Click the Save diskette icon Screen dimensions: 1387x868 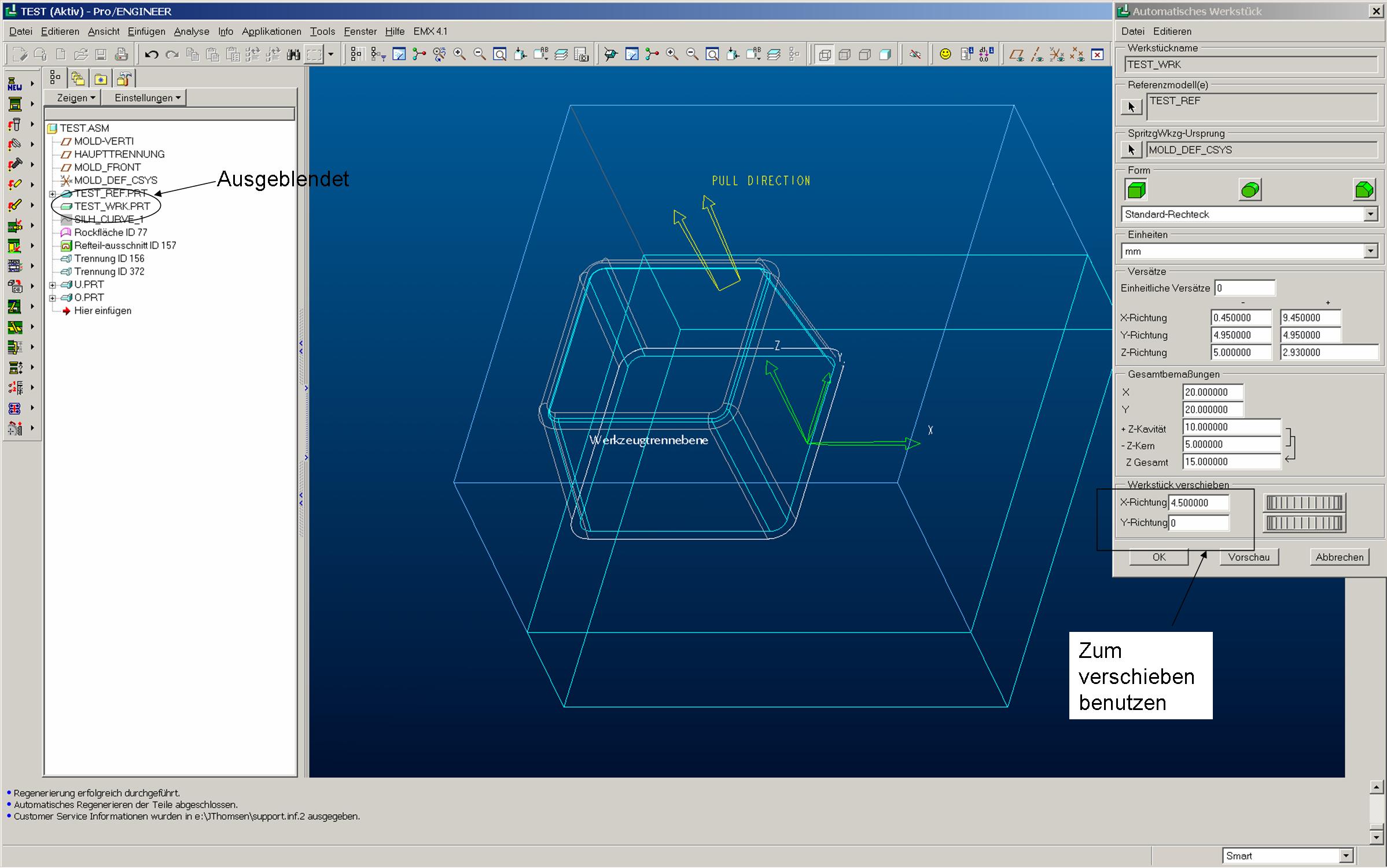pos(101,54)
